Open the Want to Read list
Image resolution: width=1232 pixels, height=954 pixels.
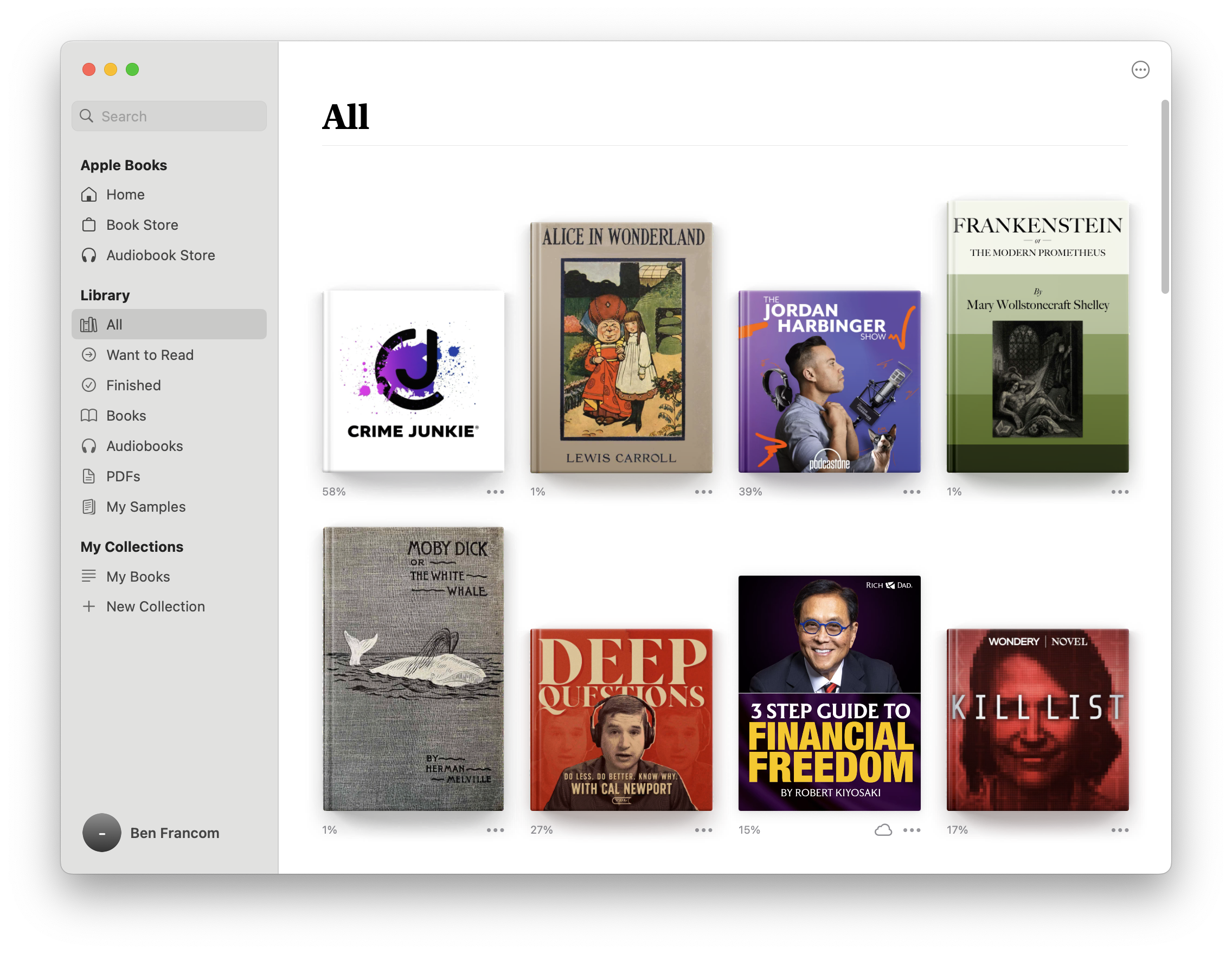tap(150, 354)
